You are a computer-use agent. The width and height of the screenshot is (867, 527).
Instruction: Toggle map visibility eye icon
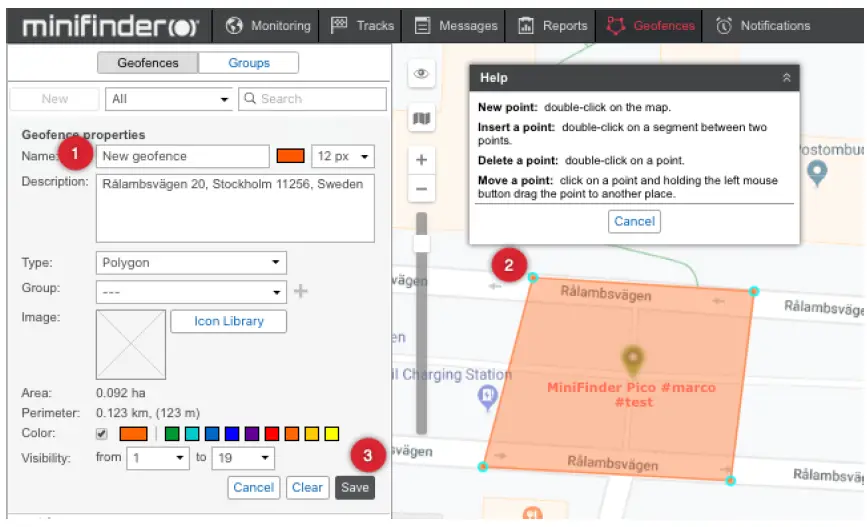point(421,74)
